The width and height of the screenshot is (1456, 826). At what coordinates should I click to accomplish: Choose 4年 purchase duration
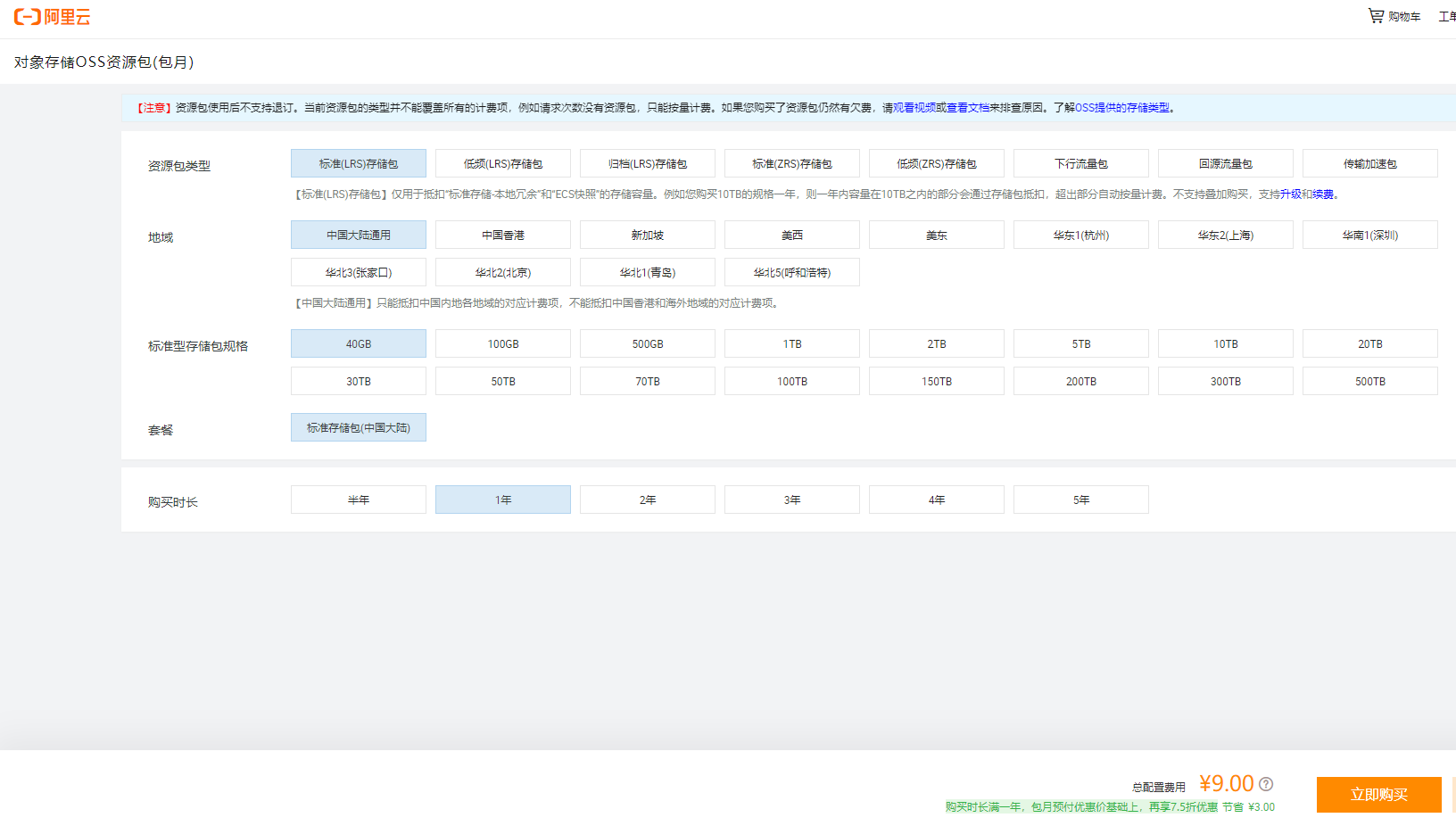937,500
